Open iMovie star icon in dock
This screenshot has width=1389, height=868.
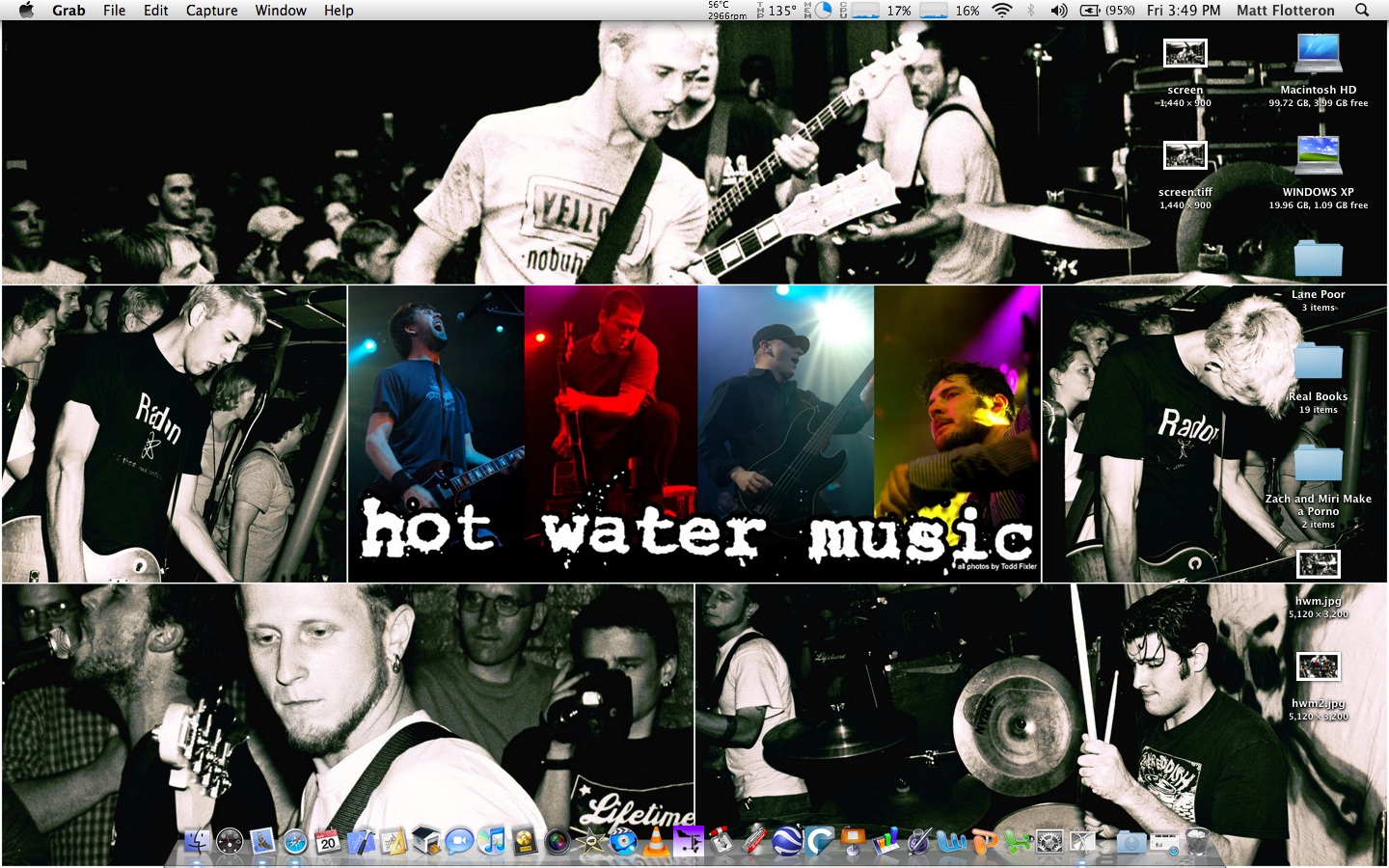(589, 842)
